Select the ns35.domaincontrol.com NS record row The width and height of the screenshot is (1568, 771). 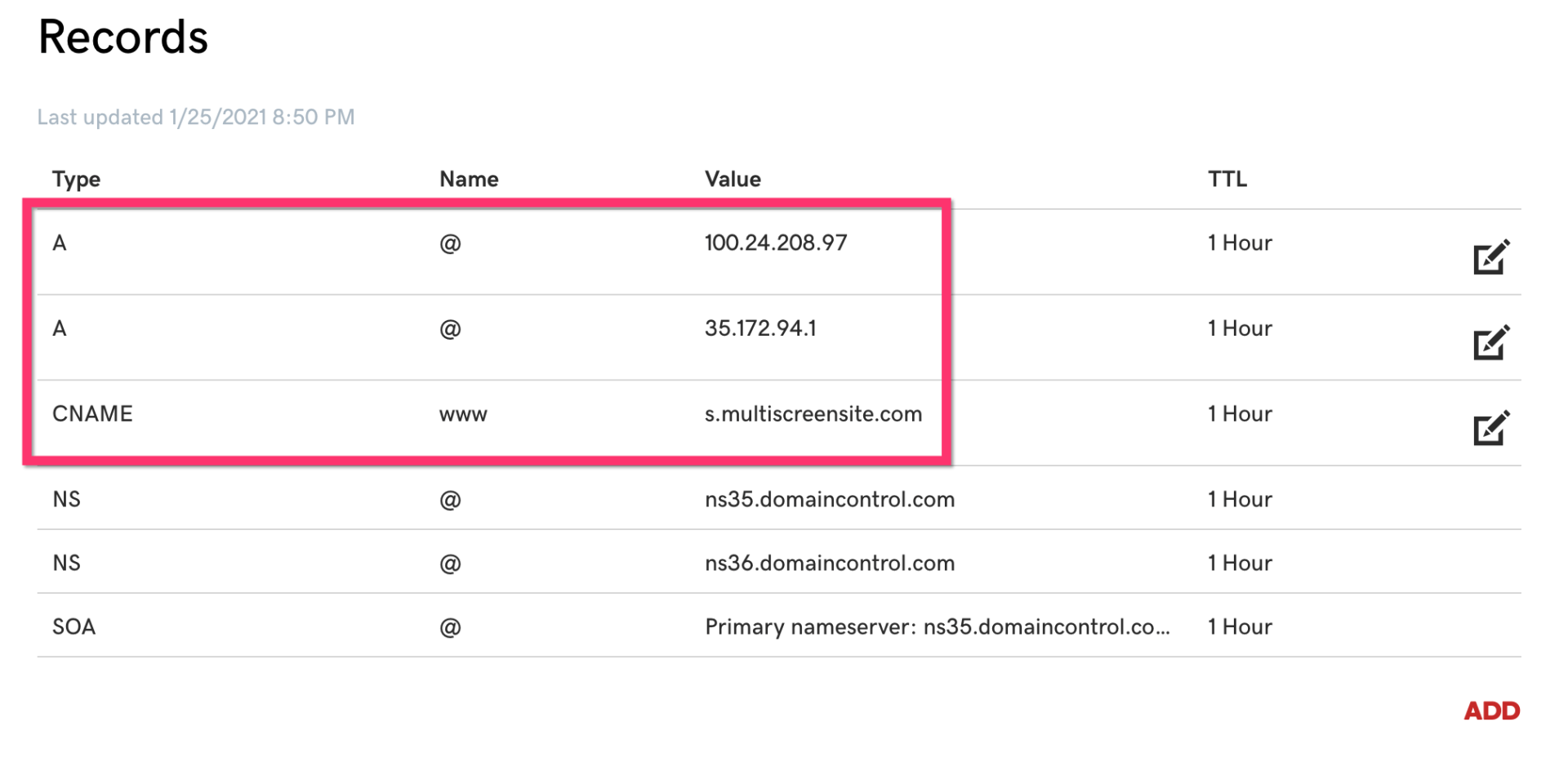[830, 499]
